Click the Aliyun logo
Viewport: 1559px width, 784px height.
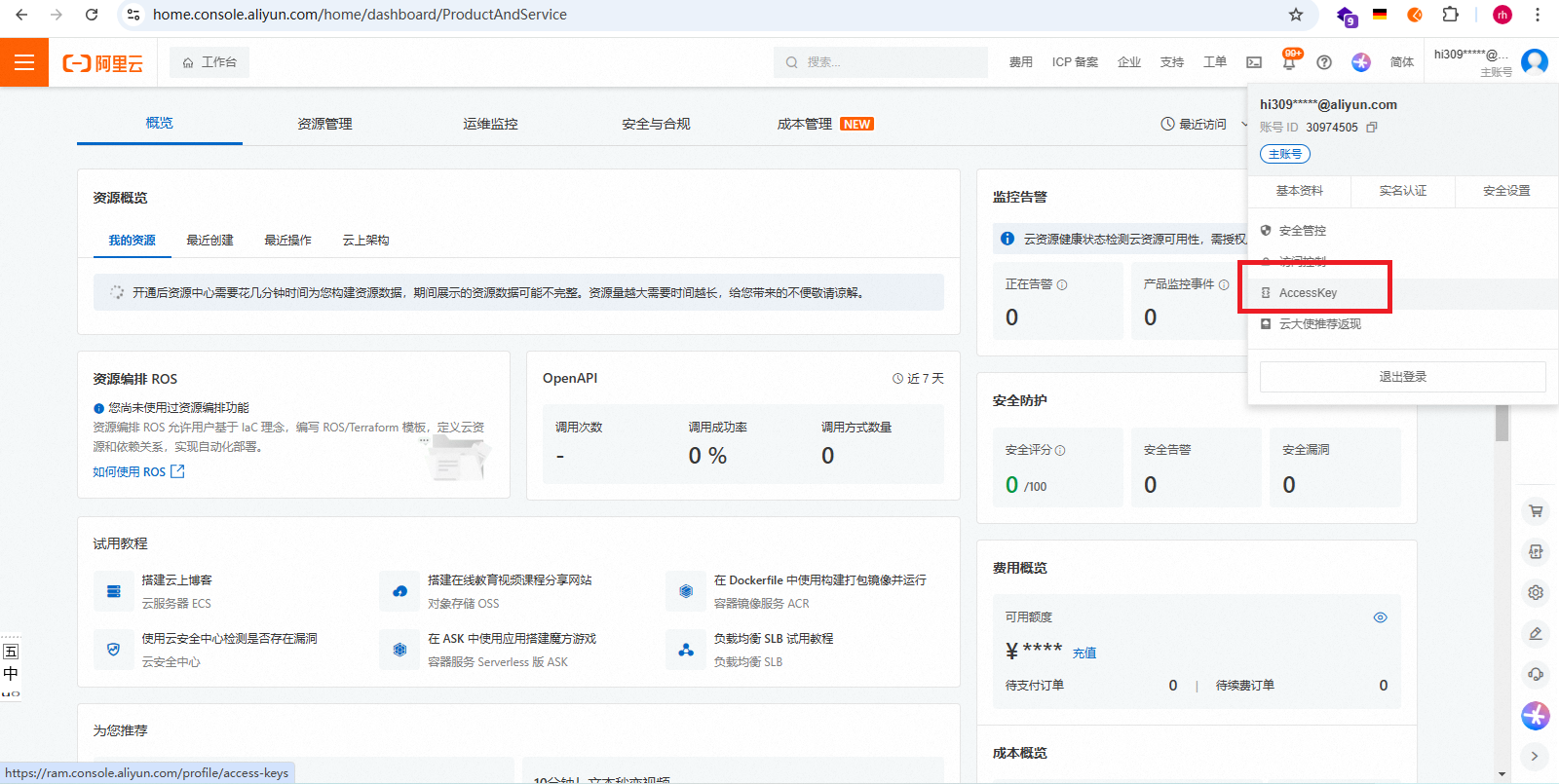pyautogui.click(x=102, y=63)
